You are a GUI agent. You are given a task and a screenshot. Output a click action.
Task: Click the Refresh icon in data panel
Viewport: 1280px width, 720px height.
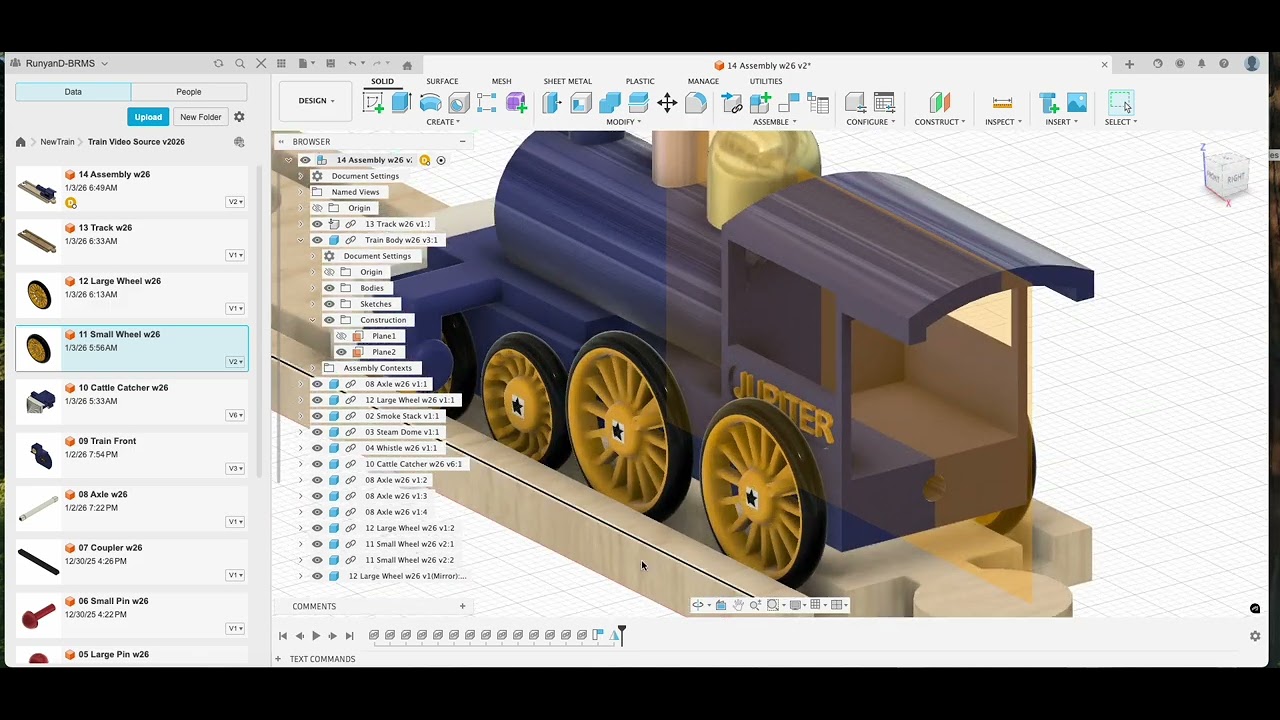click(x=218, y=63)
